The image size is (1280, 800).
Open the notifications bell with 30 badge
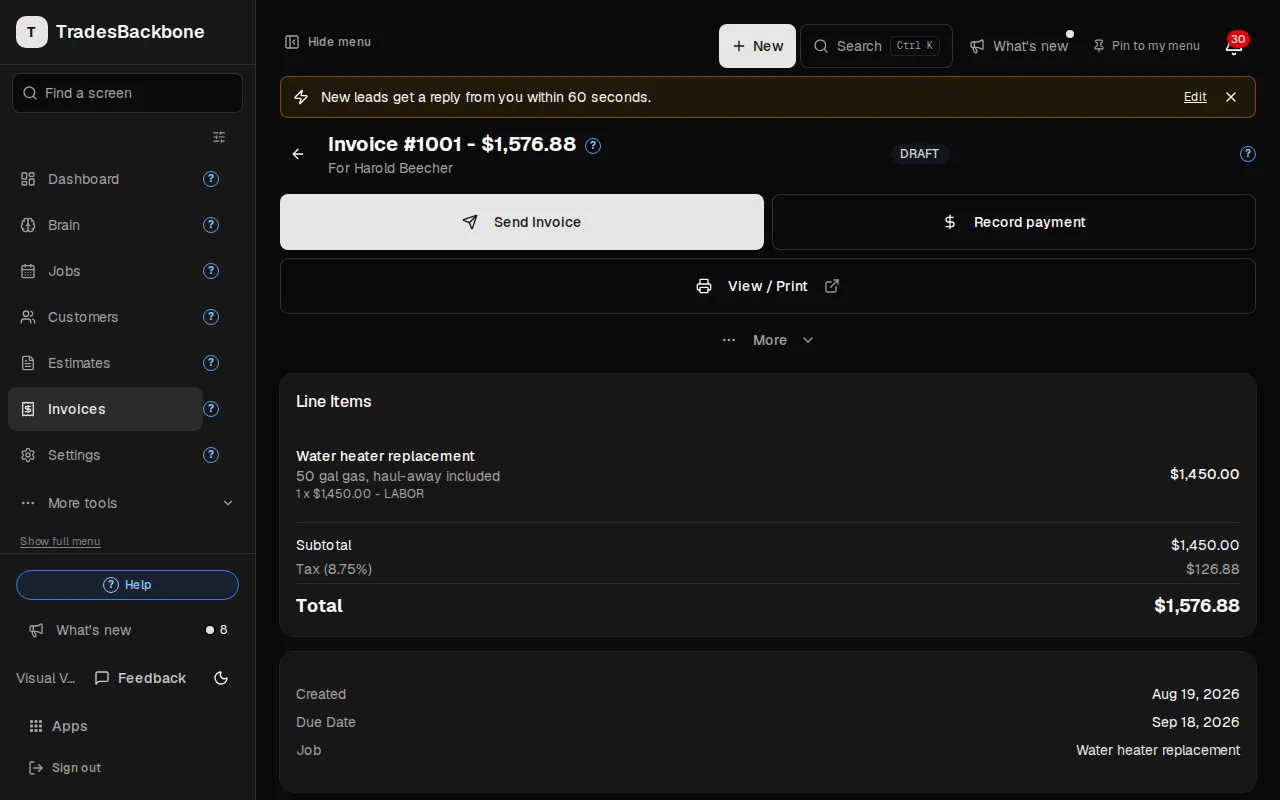(1234, 45)
